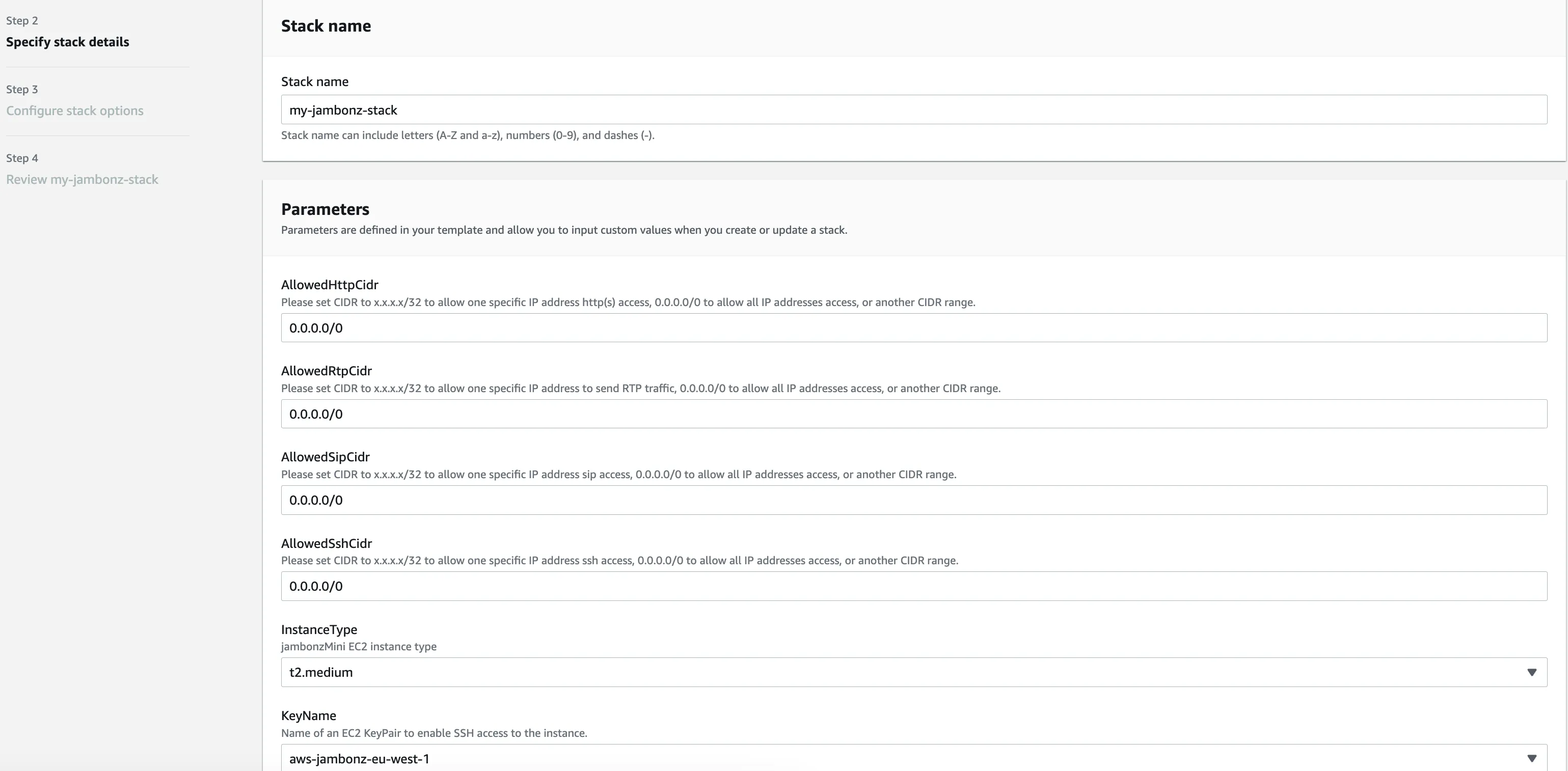Click the KeyName dropdown arrow icon
This screenshot has height=771, width=1568.
point(1531,759)
